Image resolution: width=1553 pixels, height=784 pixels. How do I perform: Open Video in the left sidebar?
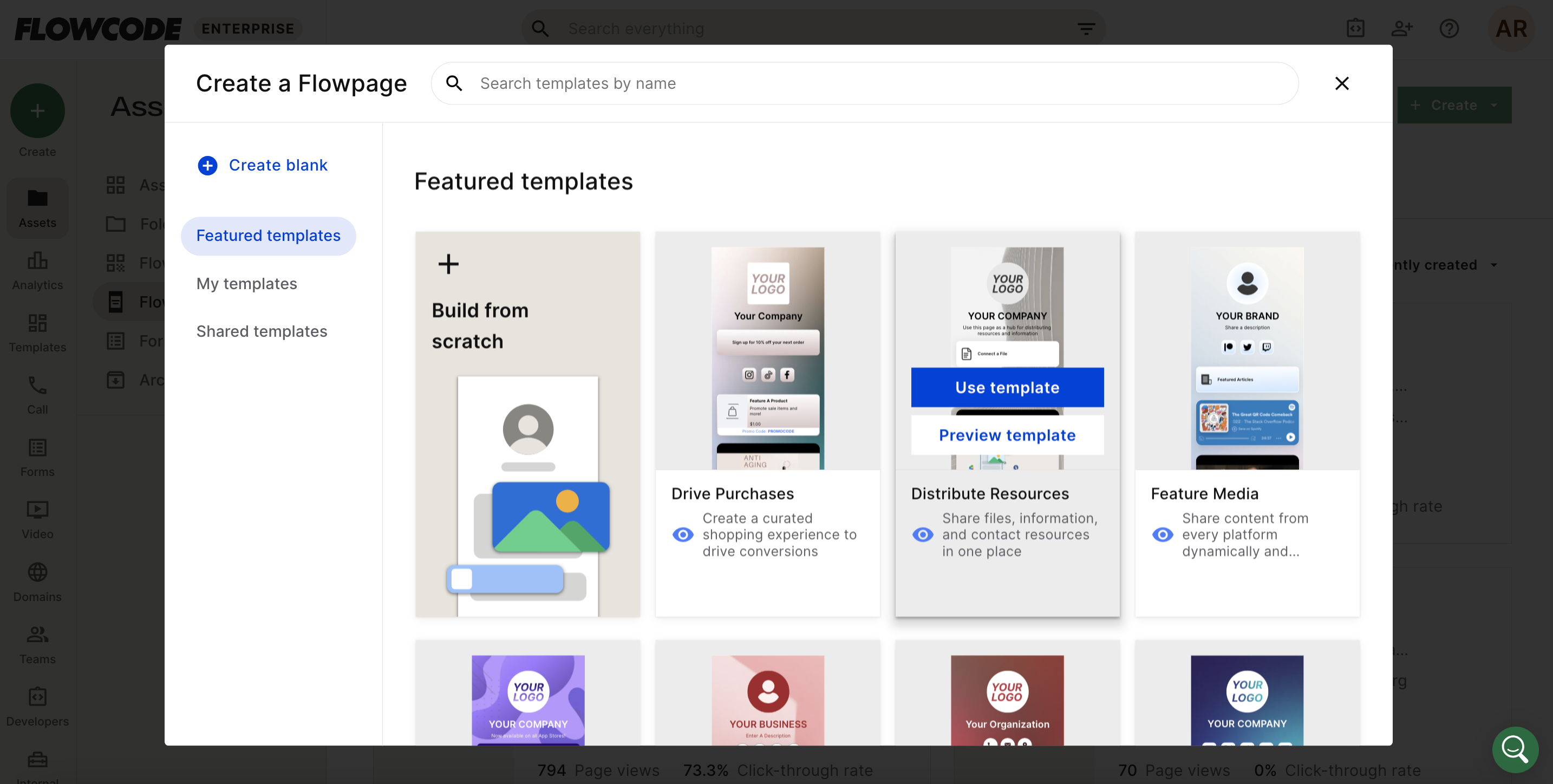click(x=37, y=520)
